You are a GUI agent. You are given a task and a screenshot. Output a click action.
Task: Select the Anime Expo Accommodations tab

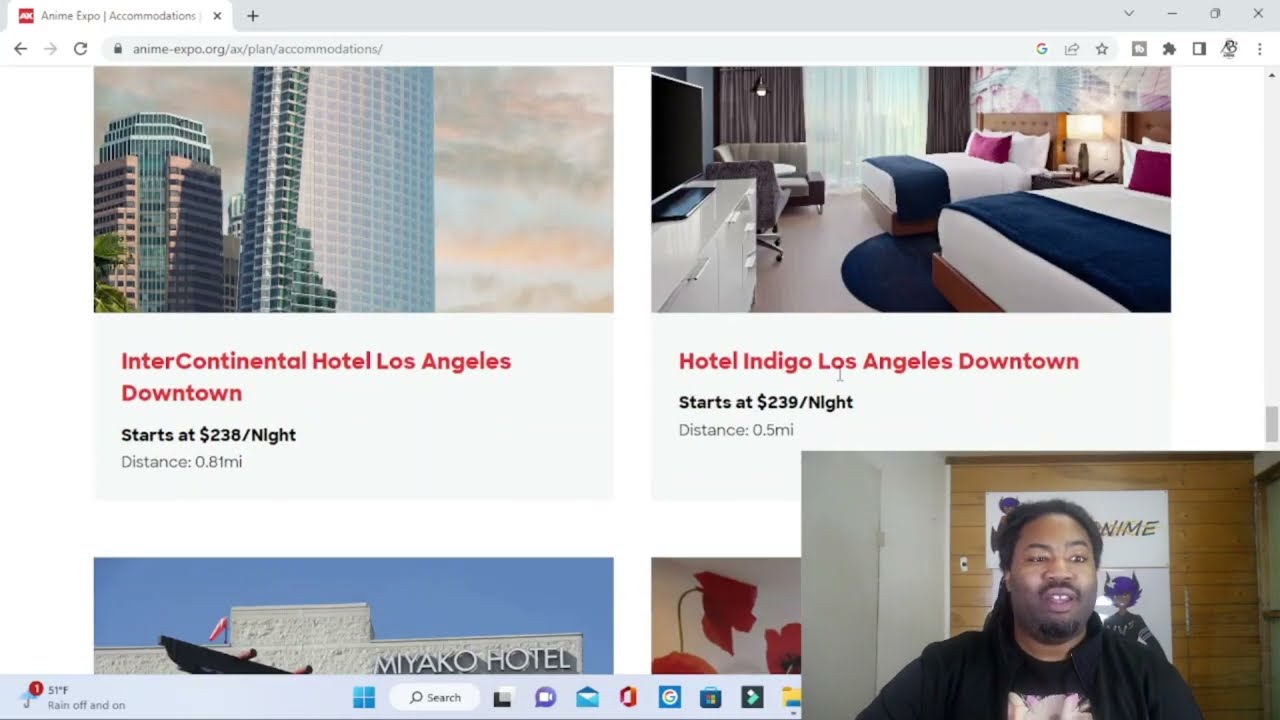(x=119, y=16)
